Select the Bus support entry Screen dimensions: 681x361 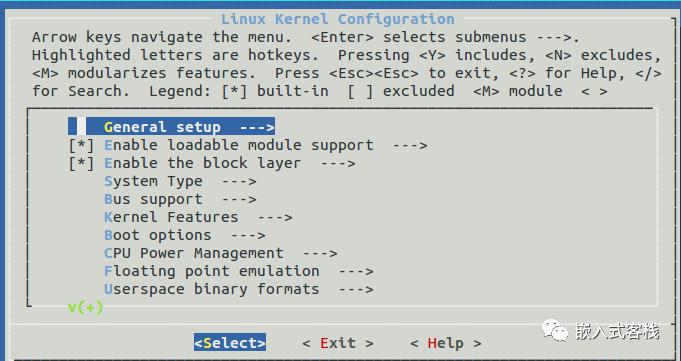180,199
